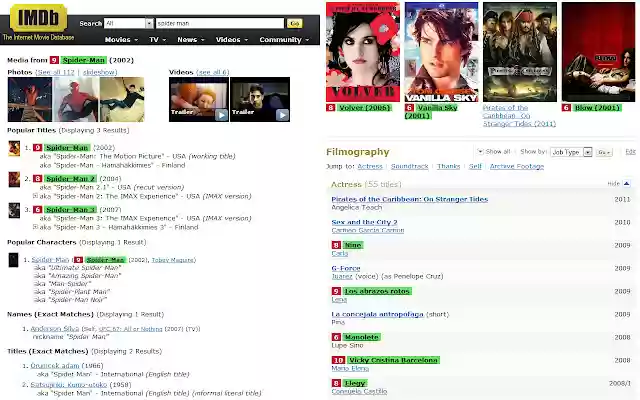Open the 'see all 6' videos link

[213, 72]
